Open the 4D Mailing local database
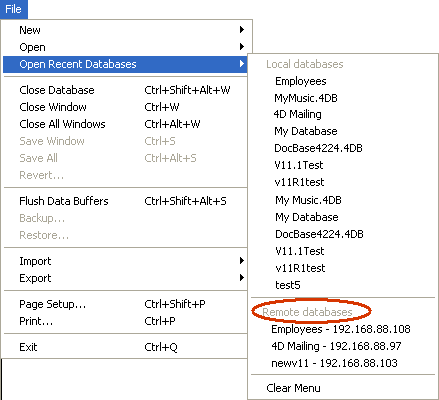This screenshot has width=439, height=400. [297, 114]
